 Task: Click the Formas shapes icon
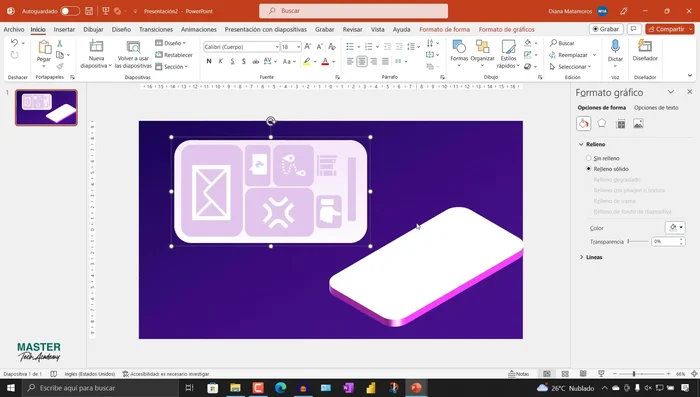pyautogui.click(x=459, y=46)
